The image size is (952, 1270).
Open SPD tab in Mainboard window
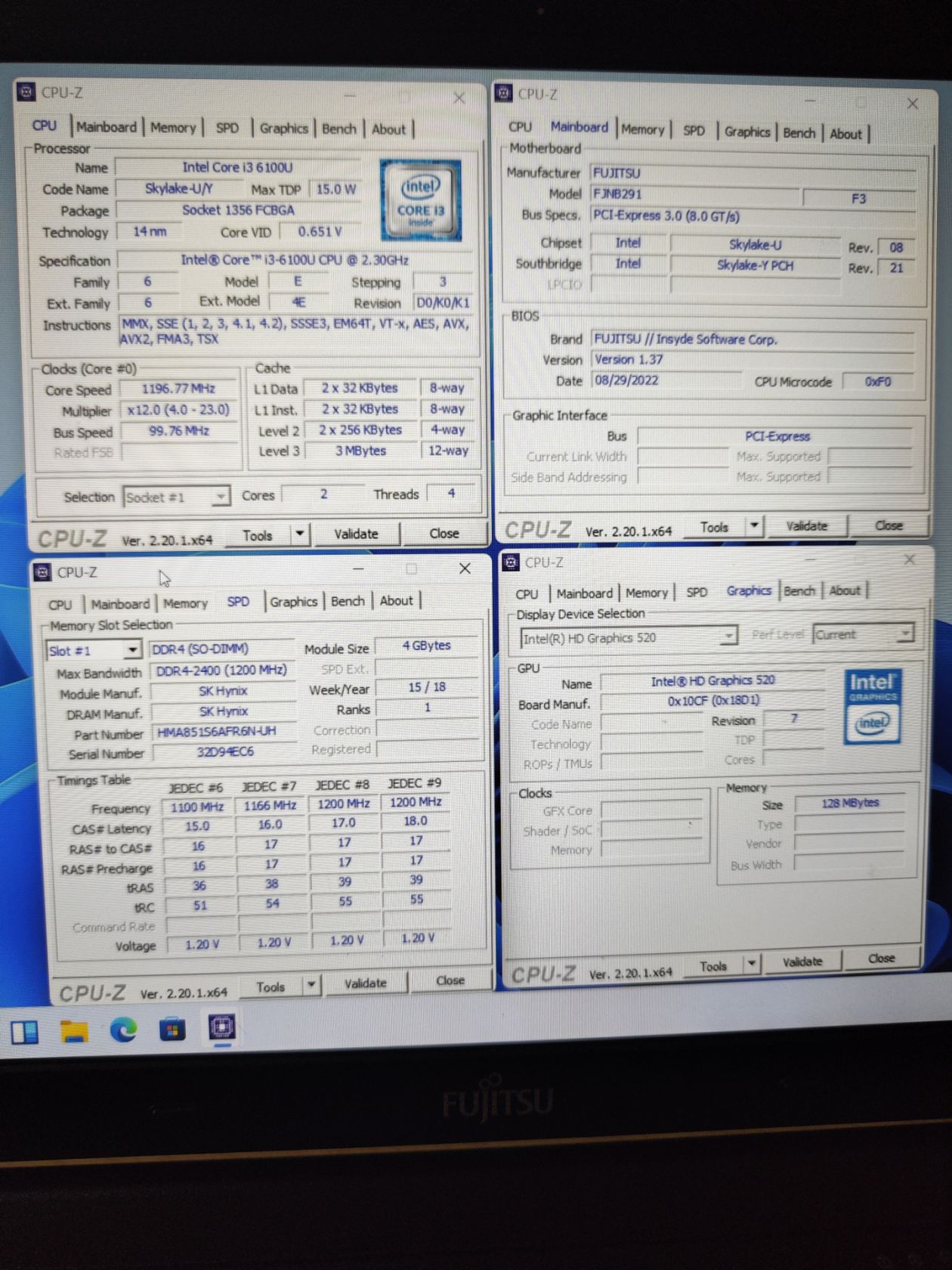(694, 131)
